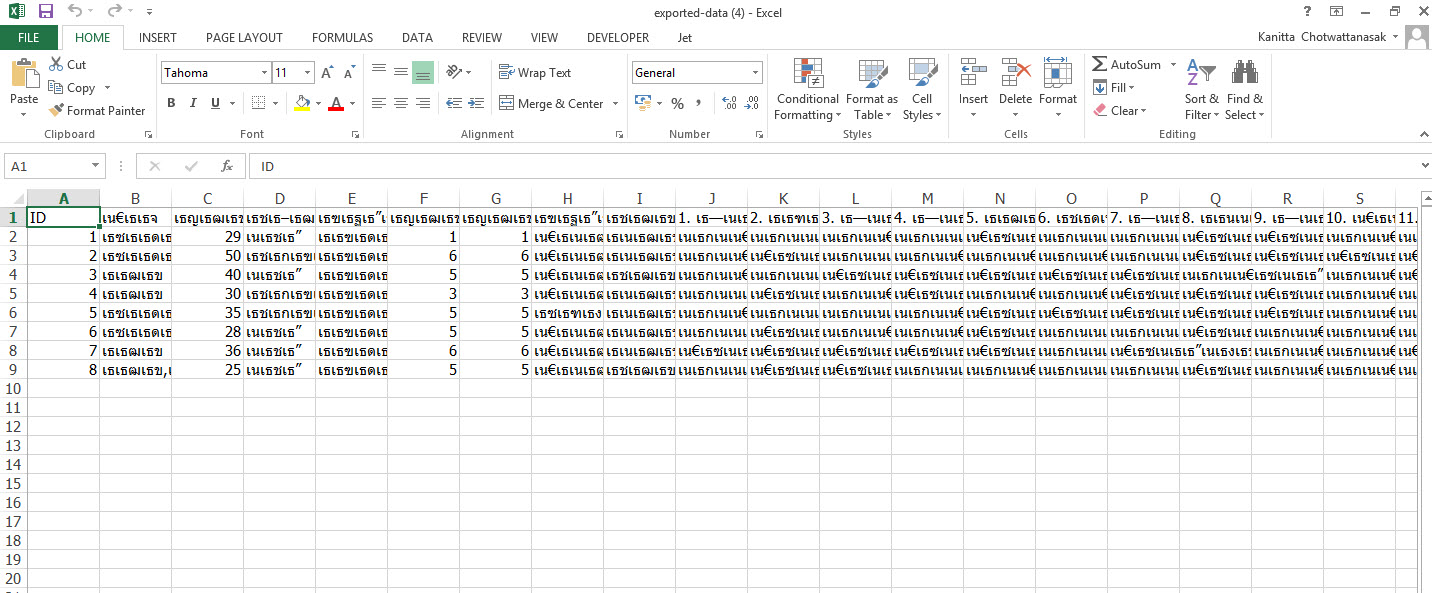Open the Font Color dropdown arrow
This screenshot has height=593, width=1432.
352,103
